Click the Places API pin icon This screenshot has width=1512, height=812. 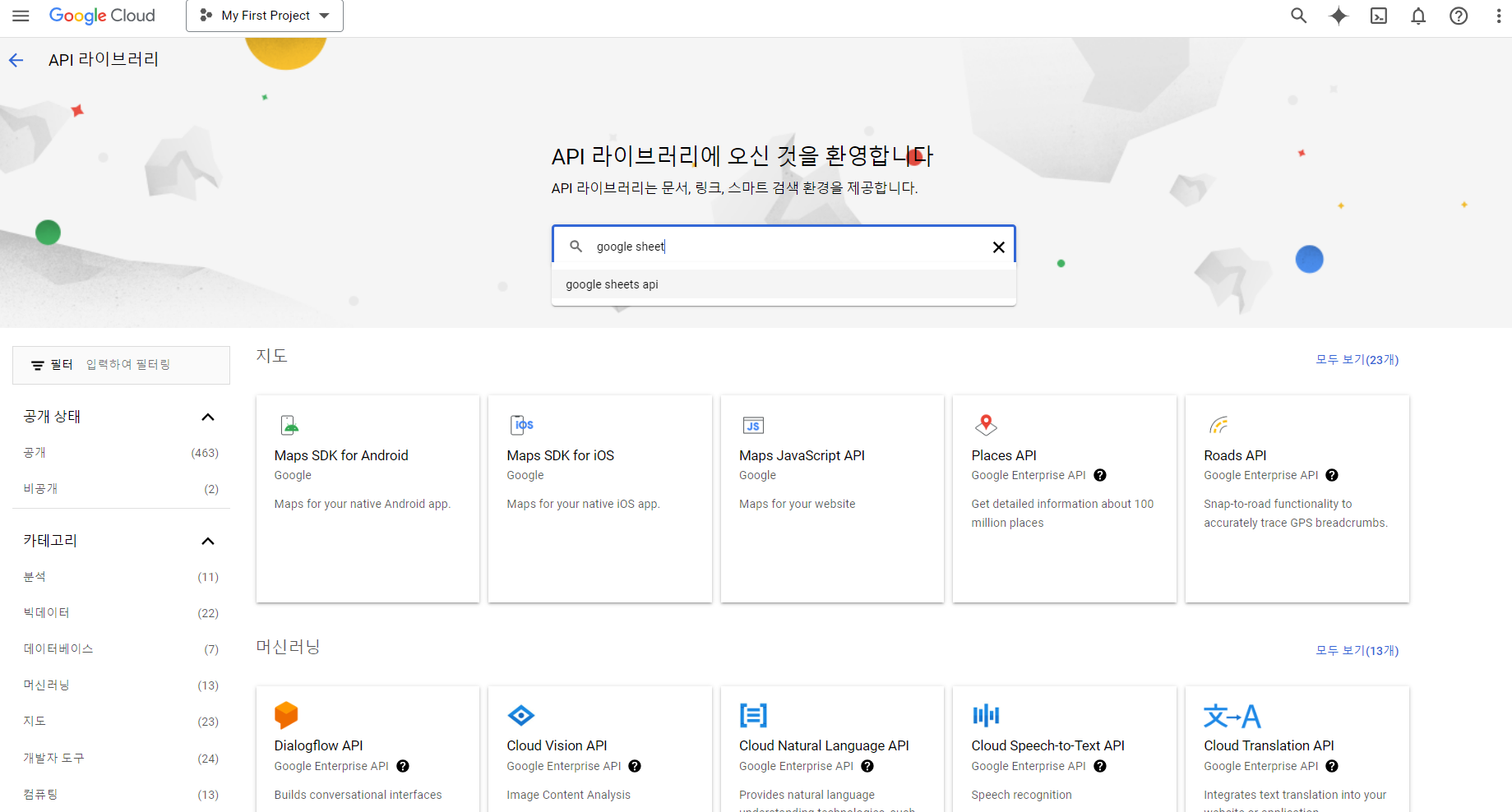(x=986, y=425)
